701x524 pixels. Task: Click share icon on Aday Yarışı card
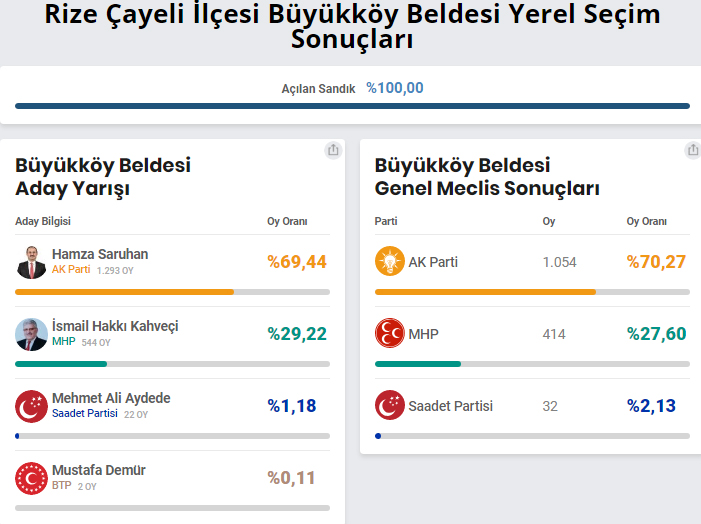pyautogui.click(x=333, y=150)
